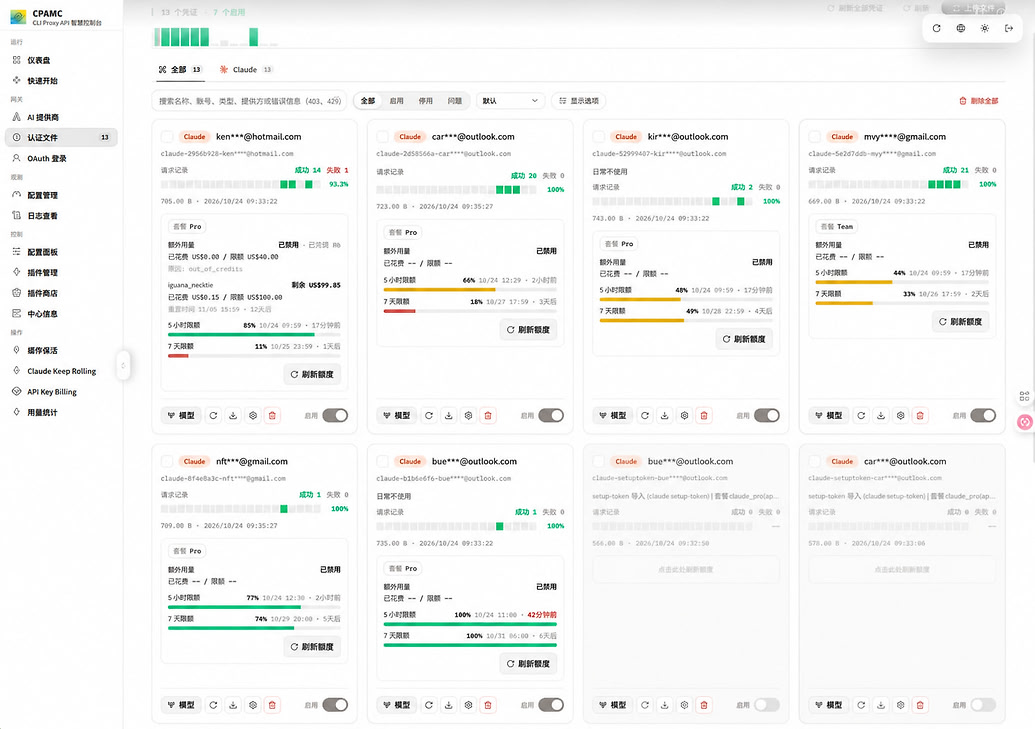Image resolution: width=1035 pixels, height=729 pixels.
Task: Download the nft***@gmail.com credential file
Action: 233,705
